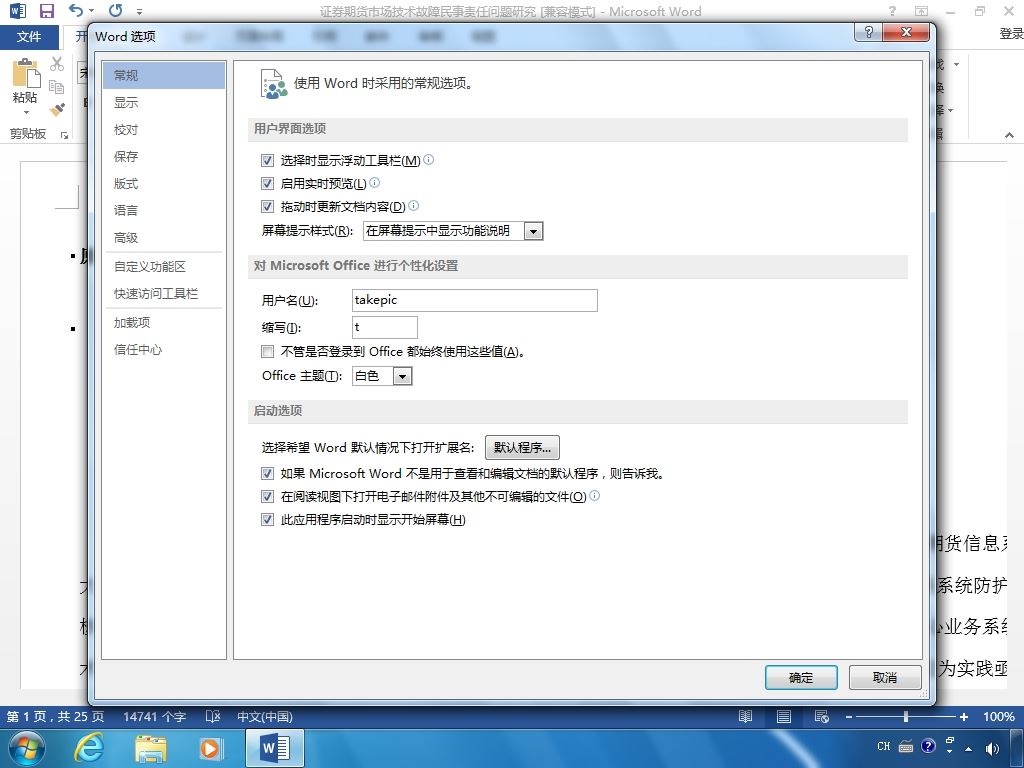Click the Copy icon in clipboard group
This screenshot has width=1024, height=768.
57,86
